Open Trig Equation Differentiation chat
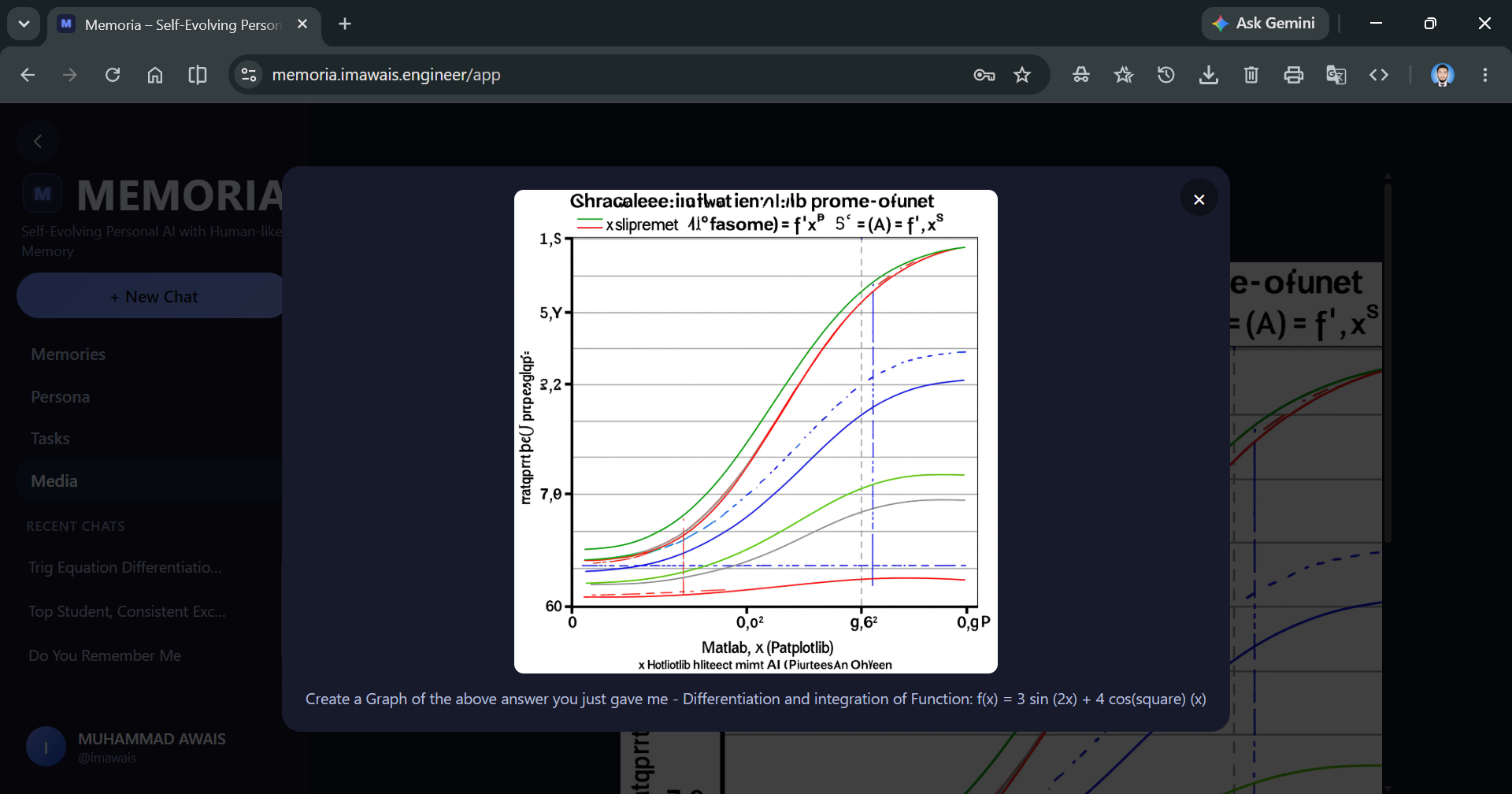 (x=124, y=567)
